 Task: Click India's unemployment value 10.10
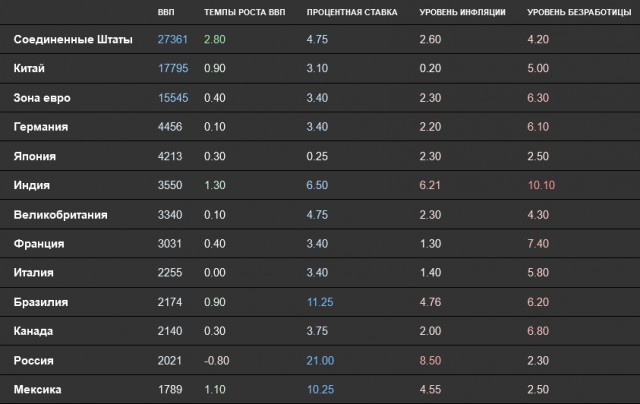coord(541,185)
